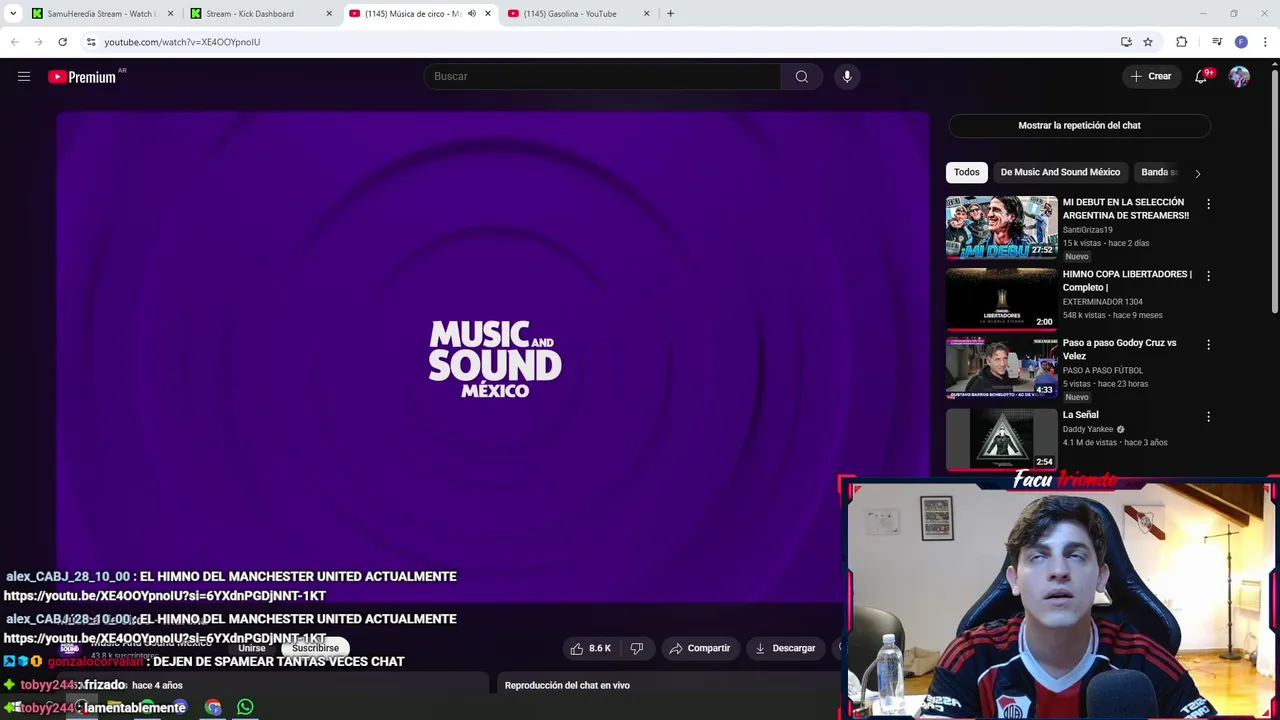Close the Kick Dashboard tab
The height and width of the screenshot is (720, 1280).
coord(329,14)
